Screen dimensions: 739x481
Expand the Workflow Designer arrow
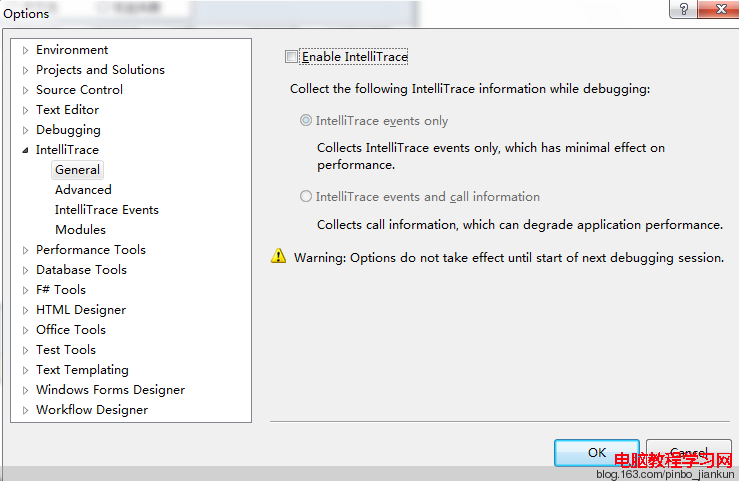click(x=25, y=410)
